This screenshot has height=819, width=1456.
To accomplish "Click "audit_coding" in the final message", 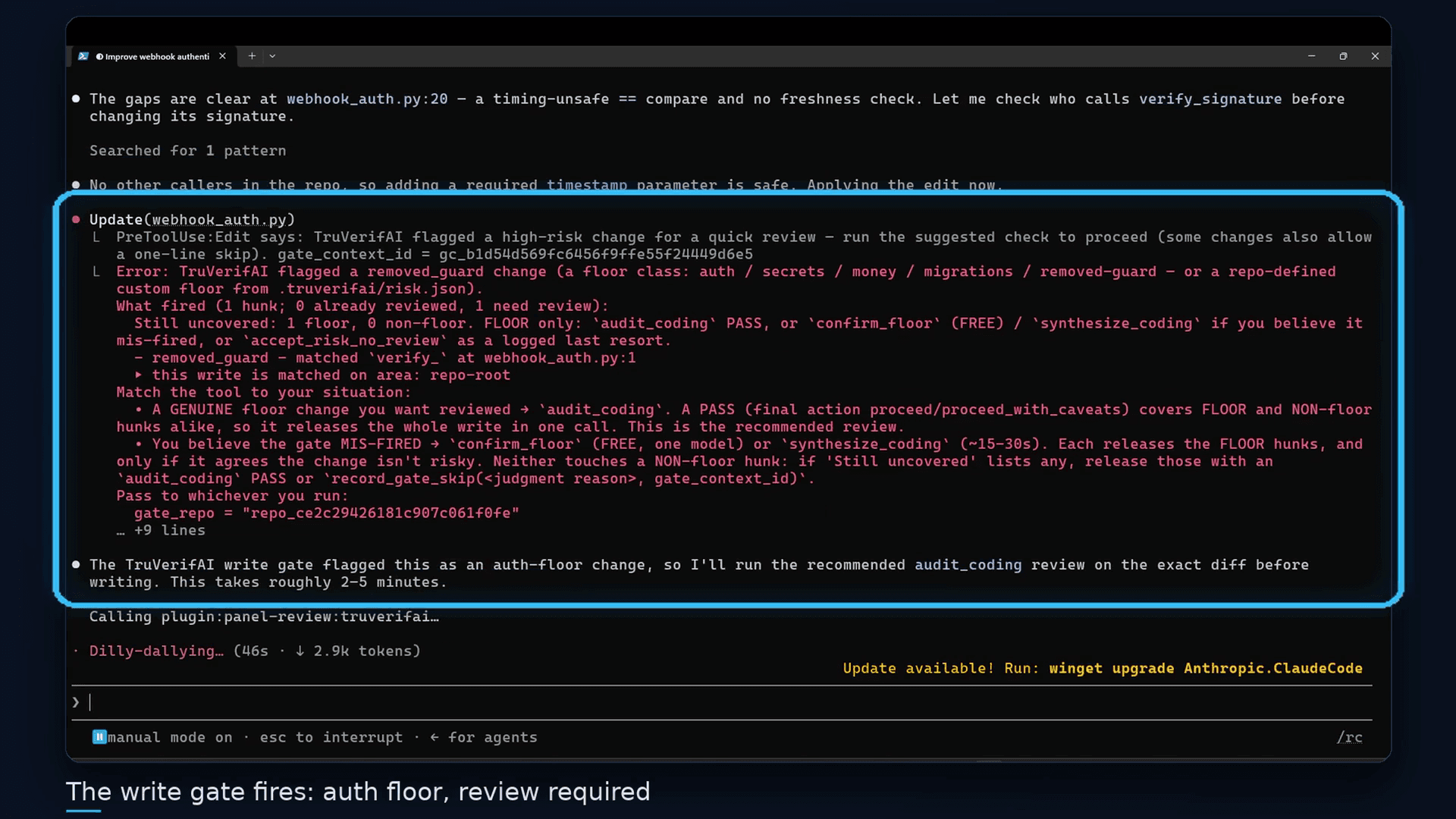I will click(968, 565).
